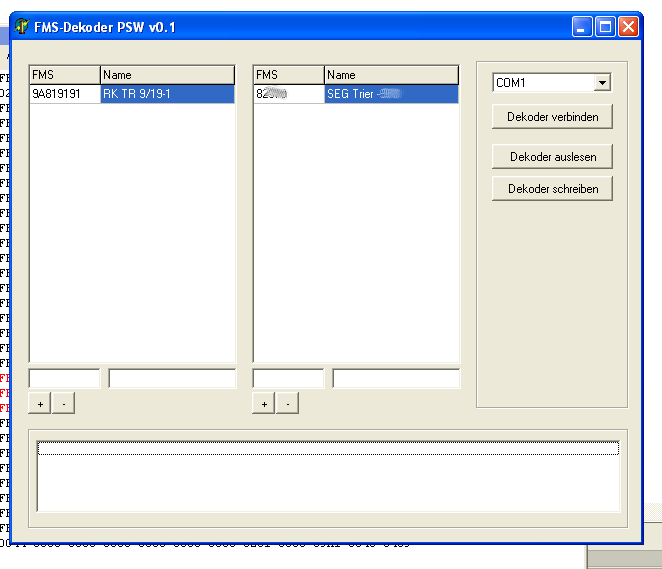Click the FMS-Dekoder title bar app icon

pos(22,27)
